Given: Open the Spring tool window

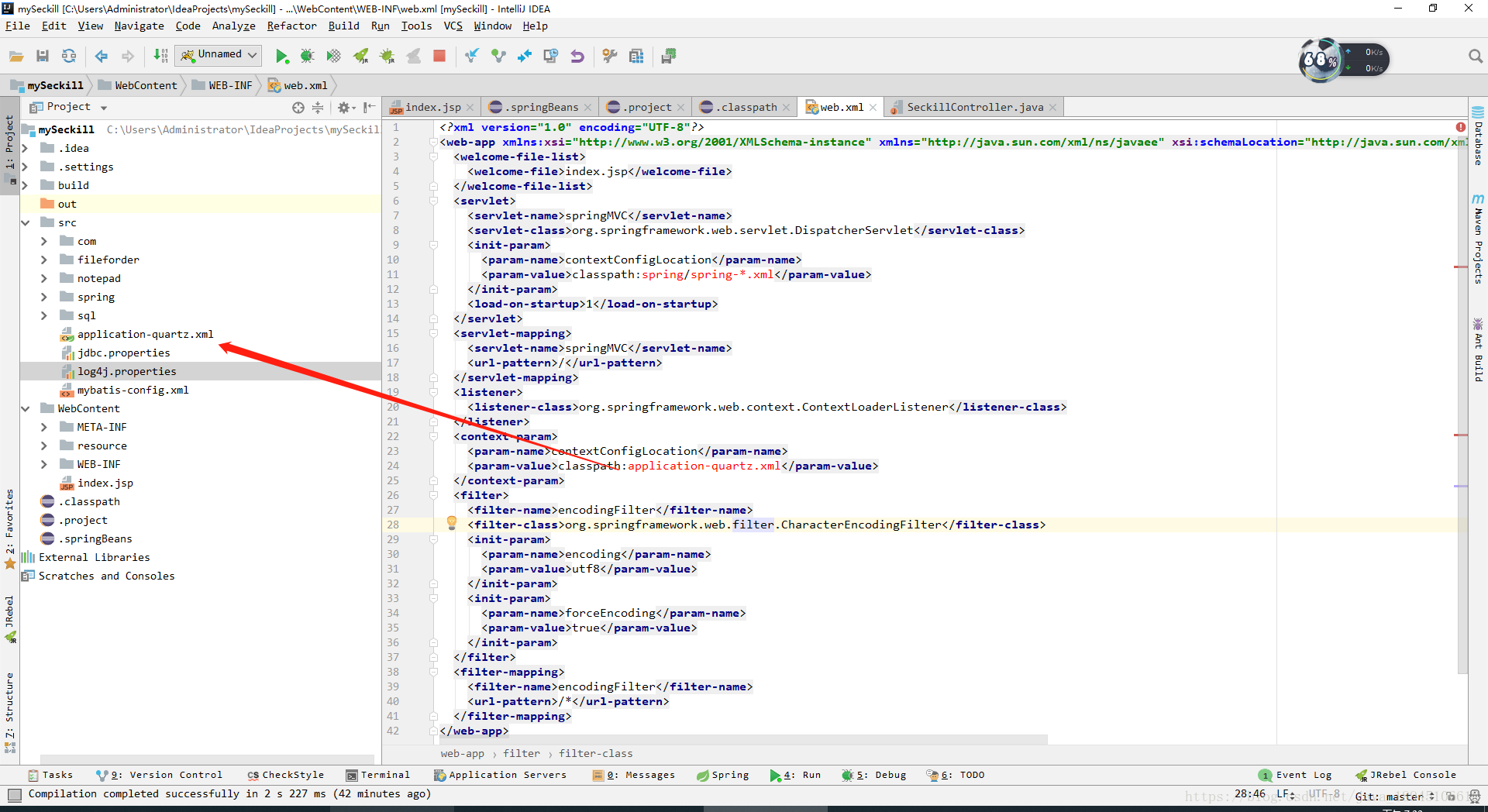Looking at the screenshot, I should (x=722, y=775).
